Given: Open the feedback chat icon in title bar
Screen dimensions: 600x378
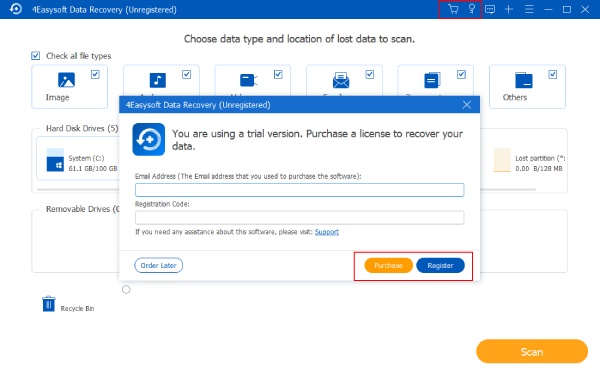Looking at the screenshot, I should click(490, 9).
